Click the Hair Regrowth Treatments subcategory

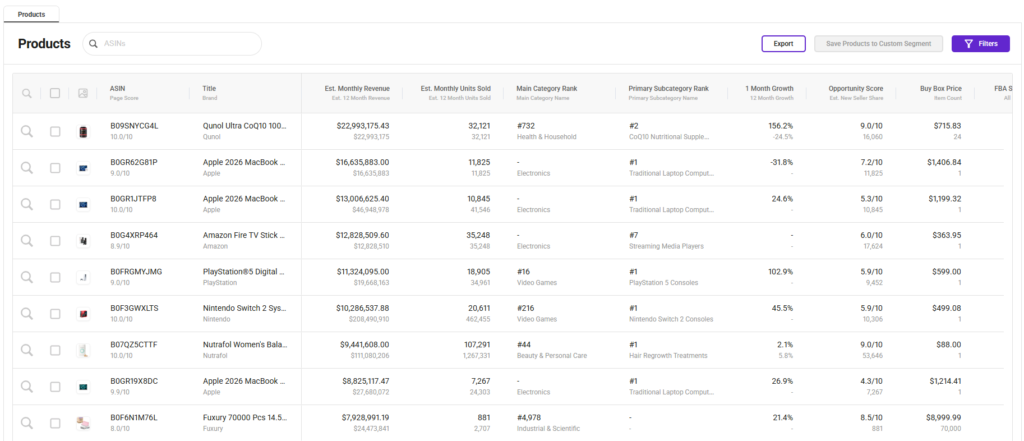[668, 356]
